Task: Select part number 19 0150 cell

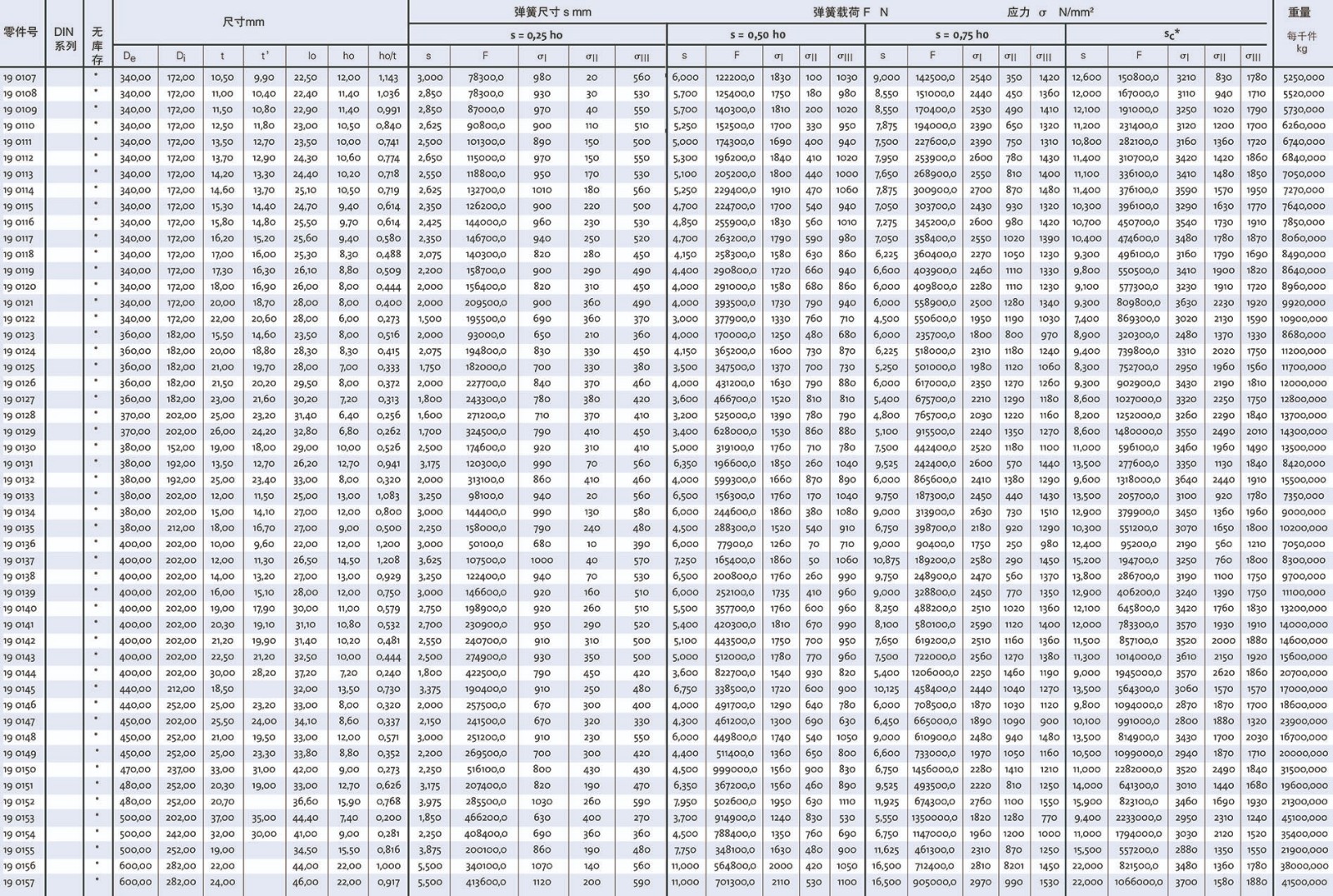Action: pyautogui.click(x=20, y=769)
